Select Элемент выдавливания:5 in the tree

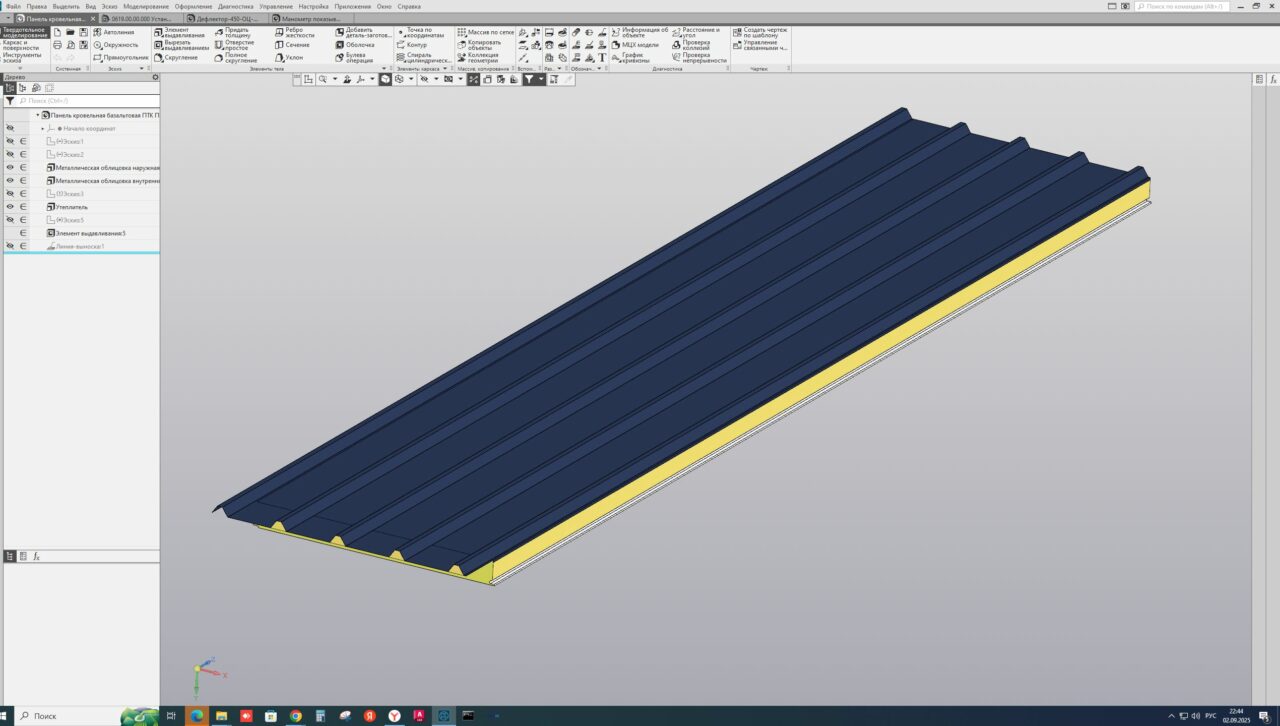click(x=90, y=233)
